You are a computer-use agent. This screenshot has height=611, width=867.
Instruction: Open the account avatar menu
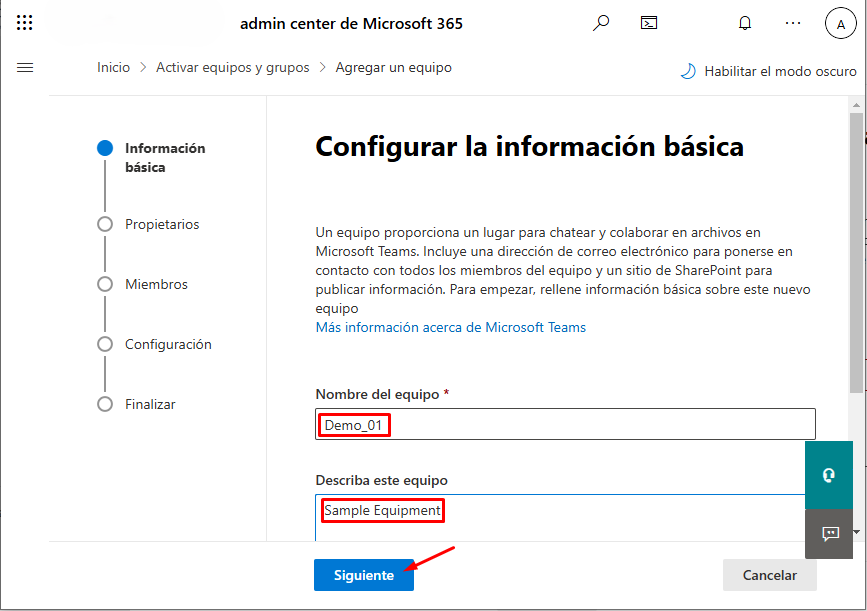point(840,24)
